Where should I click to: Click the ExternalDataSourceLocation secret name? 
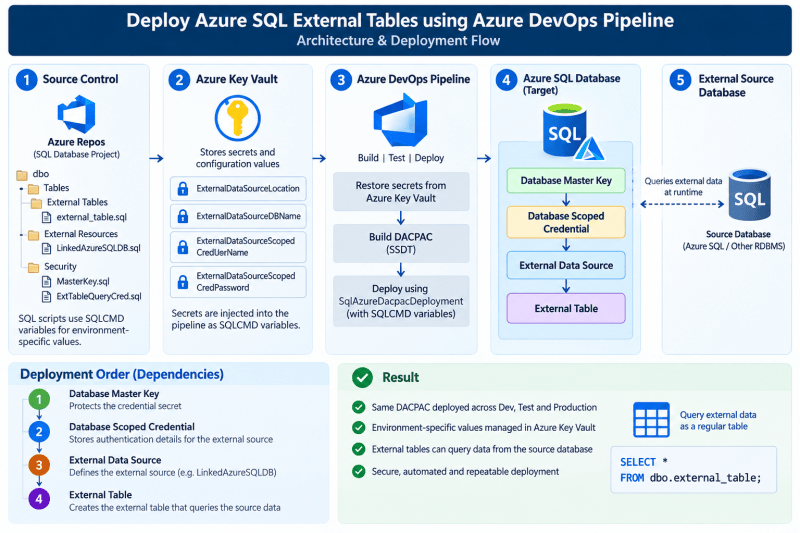pos(248,188)
